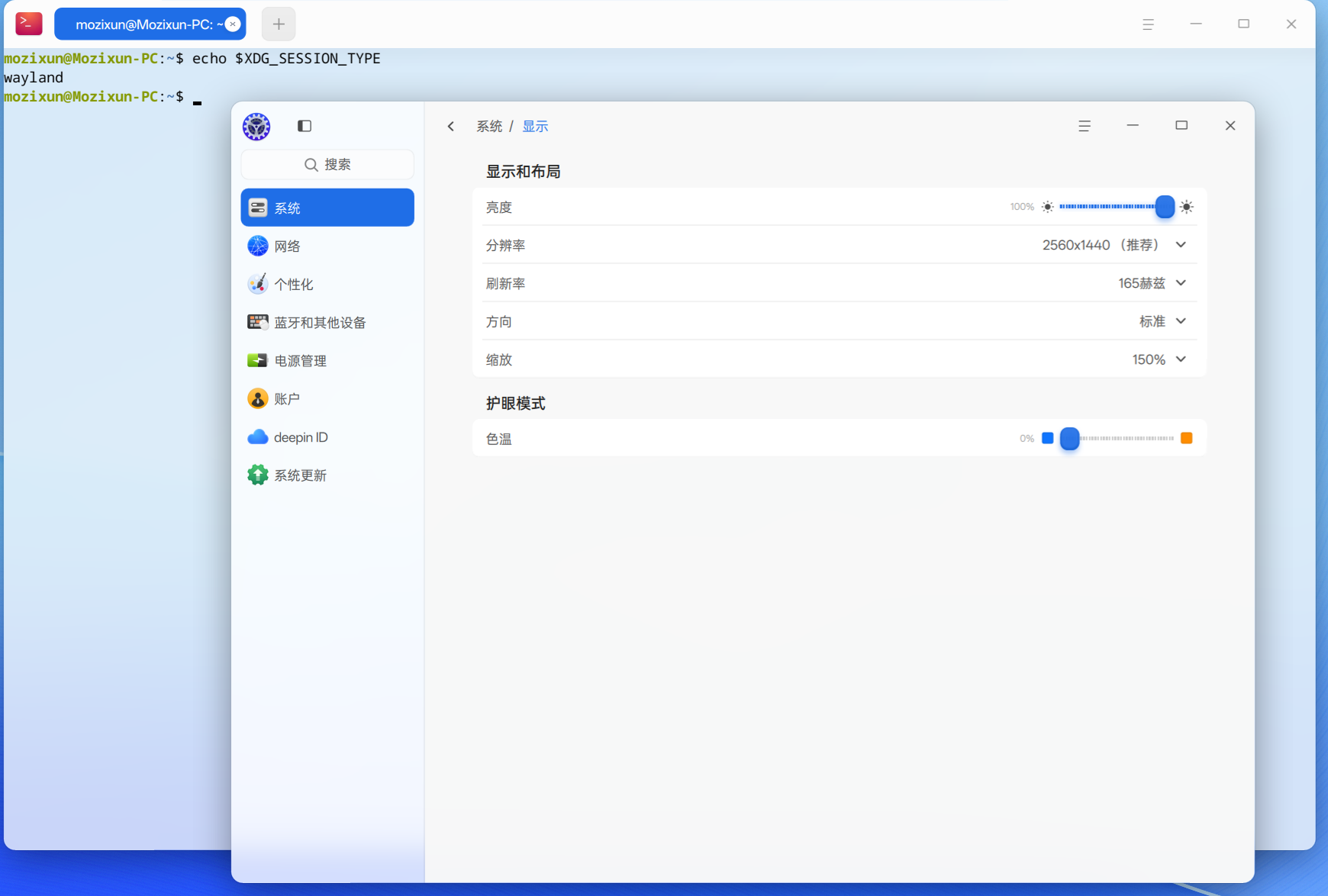The image size is (1328, 896).
Task: Expand the 缩放 scaling dropdown
Action: tap(1181, 359)
